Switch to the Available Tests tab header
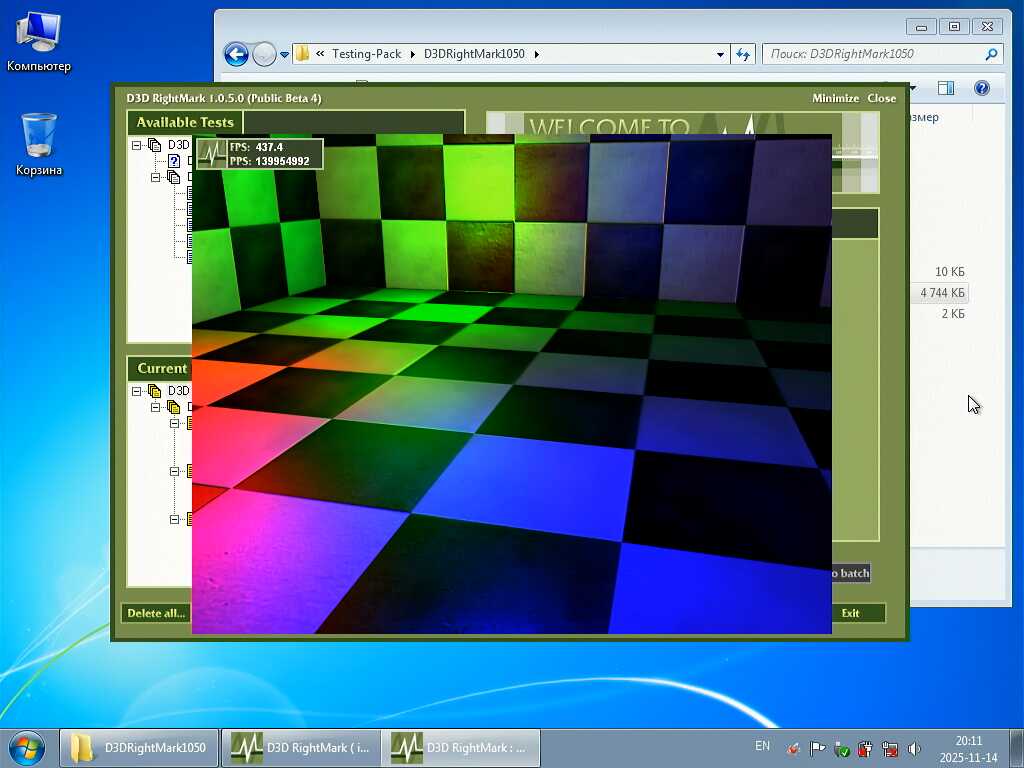Image resolution: width=1024 pixels, height=768 pixels. click(185, 122)
